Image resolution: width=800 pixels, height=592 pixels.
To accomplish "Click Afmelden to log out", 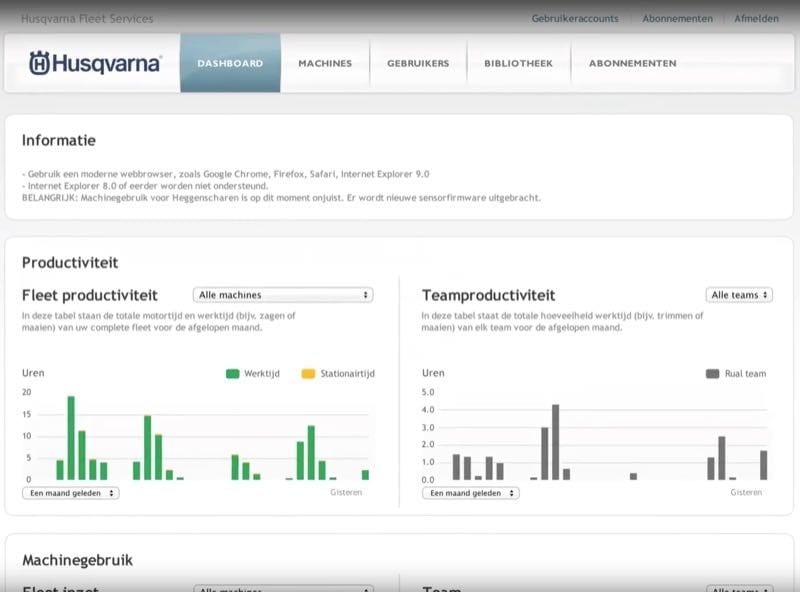I will pos(757,18).
